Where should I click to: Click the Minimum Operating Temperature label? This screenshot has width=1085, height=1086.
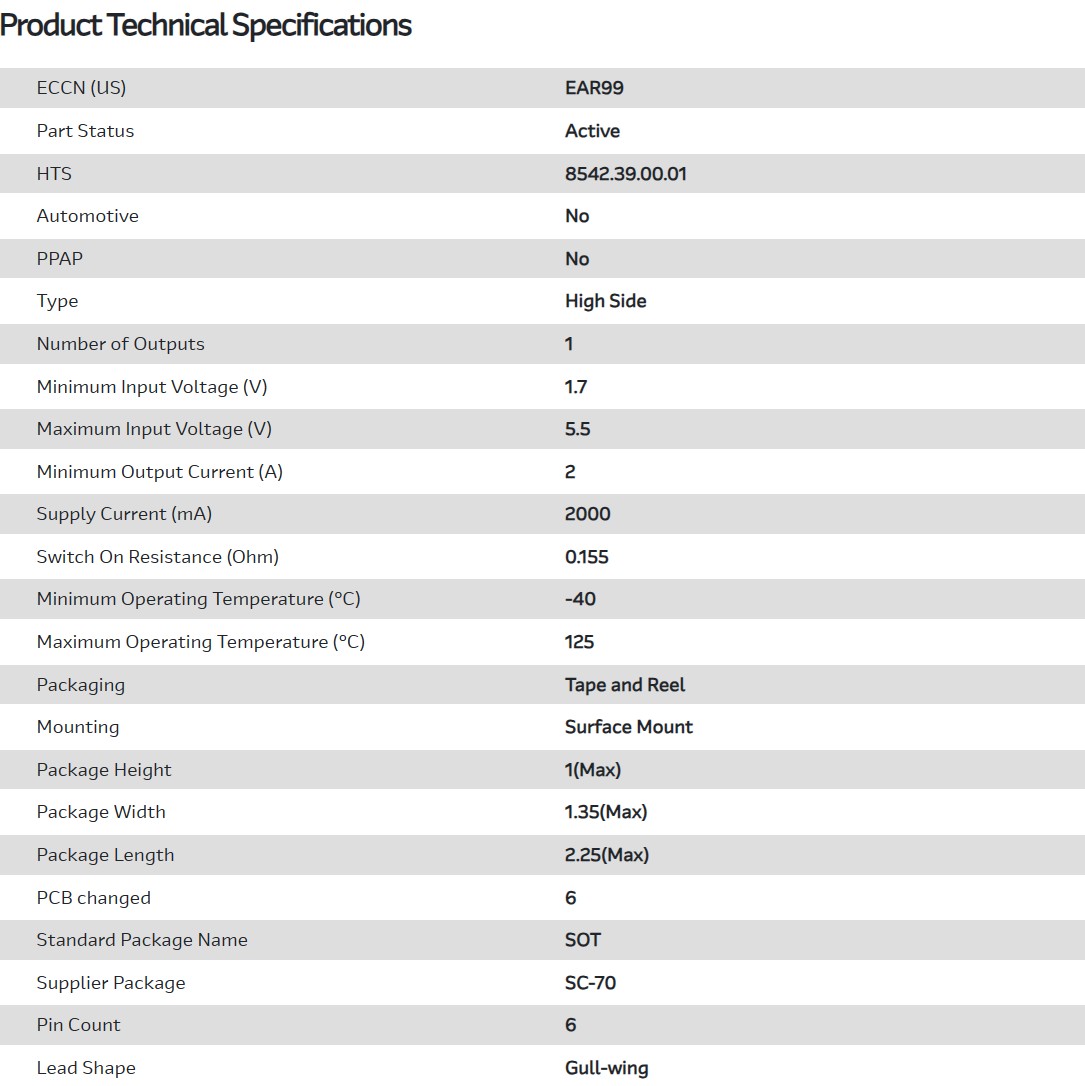click(x=198, y=599)
